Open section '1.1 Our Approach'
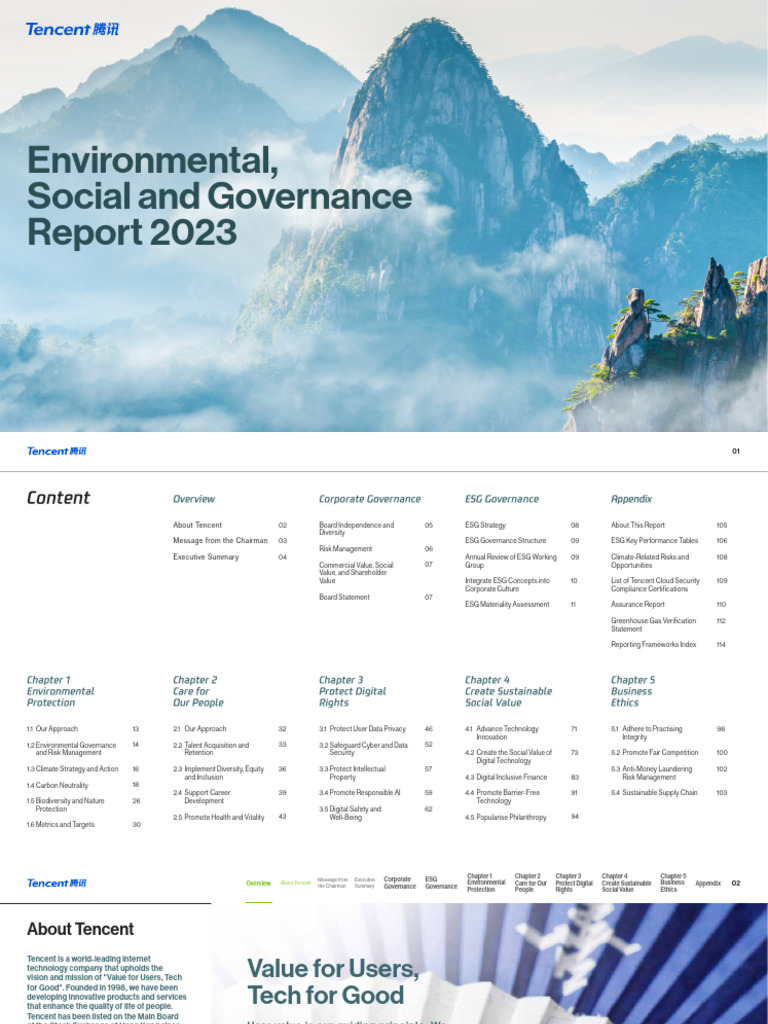 tap(52, 729)
